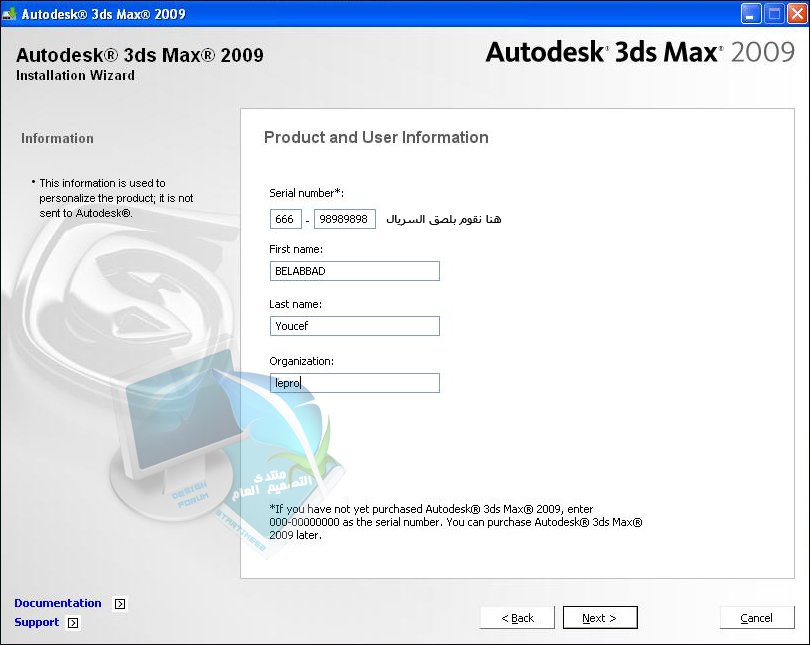Click the "Last name:" label
The width and height of the screenshot is (810, 645).
pos(295,304)
